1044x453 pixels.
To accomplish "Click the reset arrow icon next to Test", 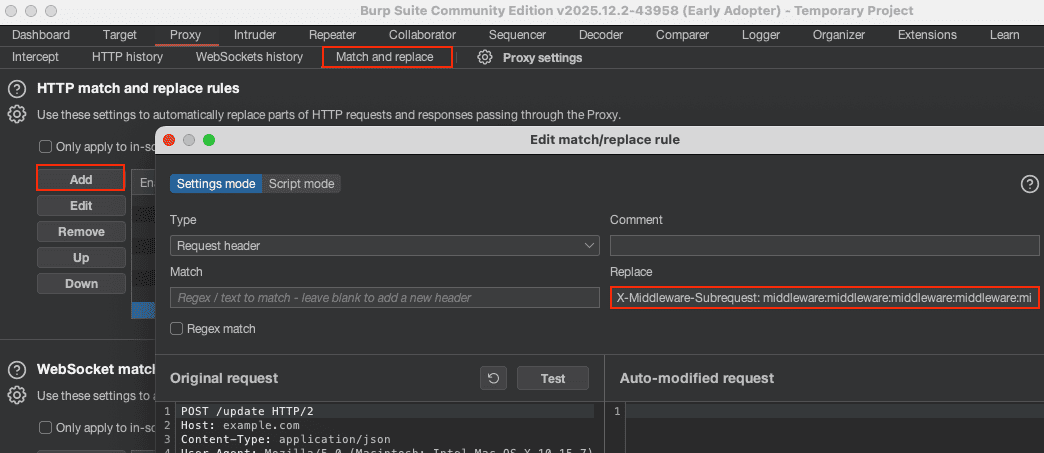I will pyautogui.click(x=492, y=378).
